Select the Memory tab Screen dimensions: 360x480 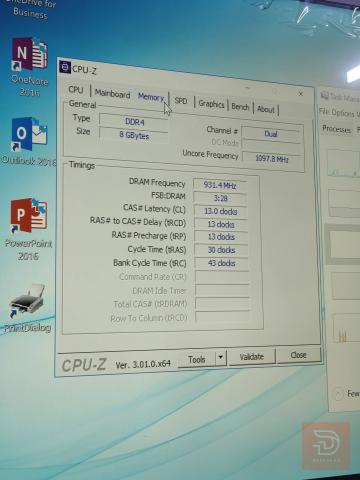coord(151,97)
